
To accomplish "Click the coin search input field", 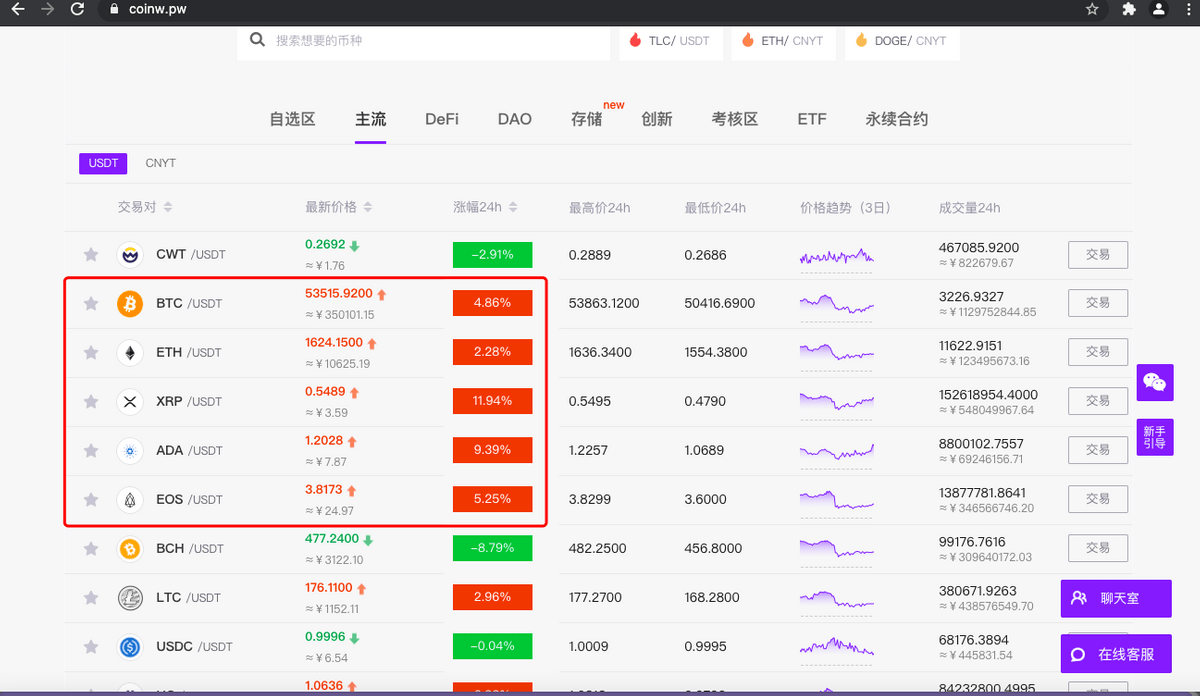I will (424, 41).
